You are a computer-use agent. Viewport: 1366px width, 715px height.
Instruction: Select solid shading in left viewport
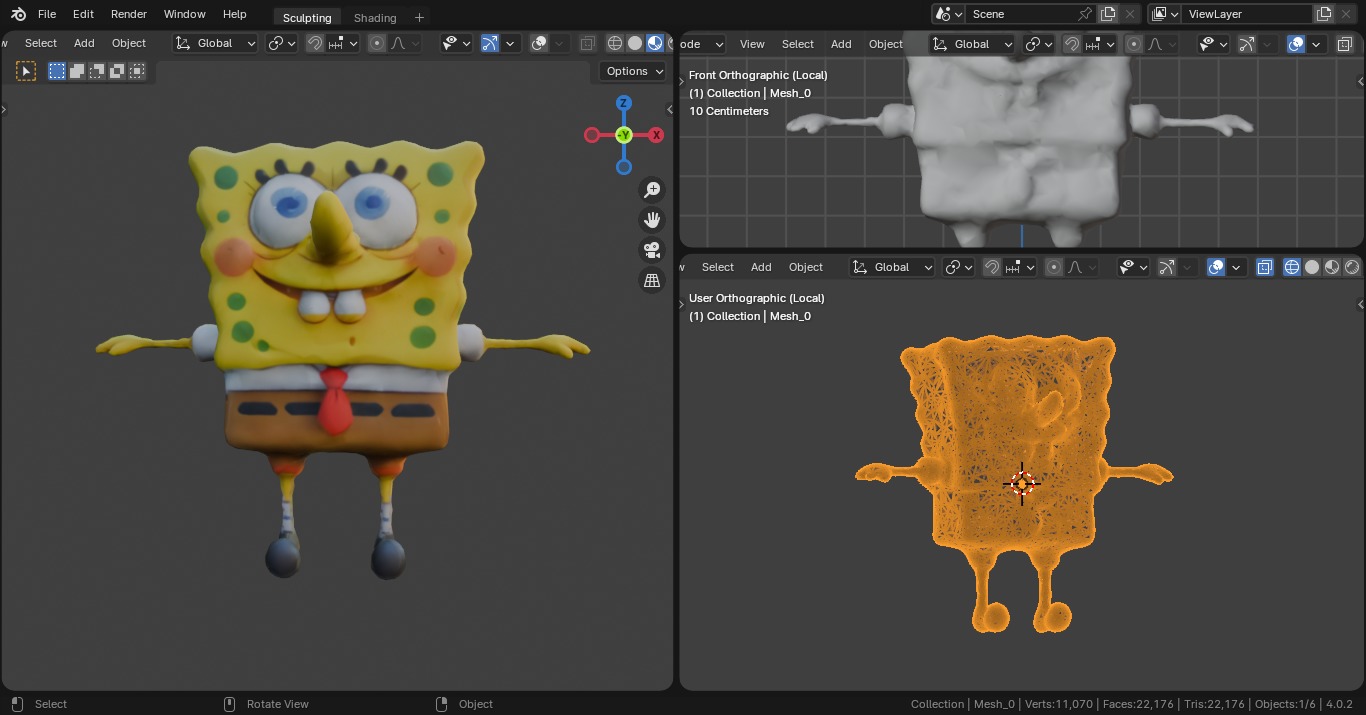(x=635, y=43)
